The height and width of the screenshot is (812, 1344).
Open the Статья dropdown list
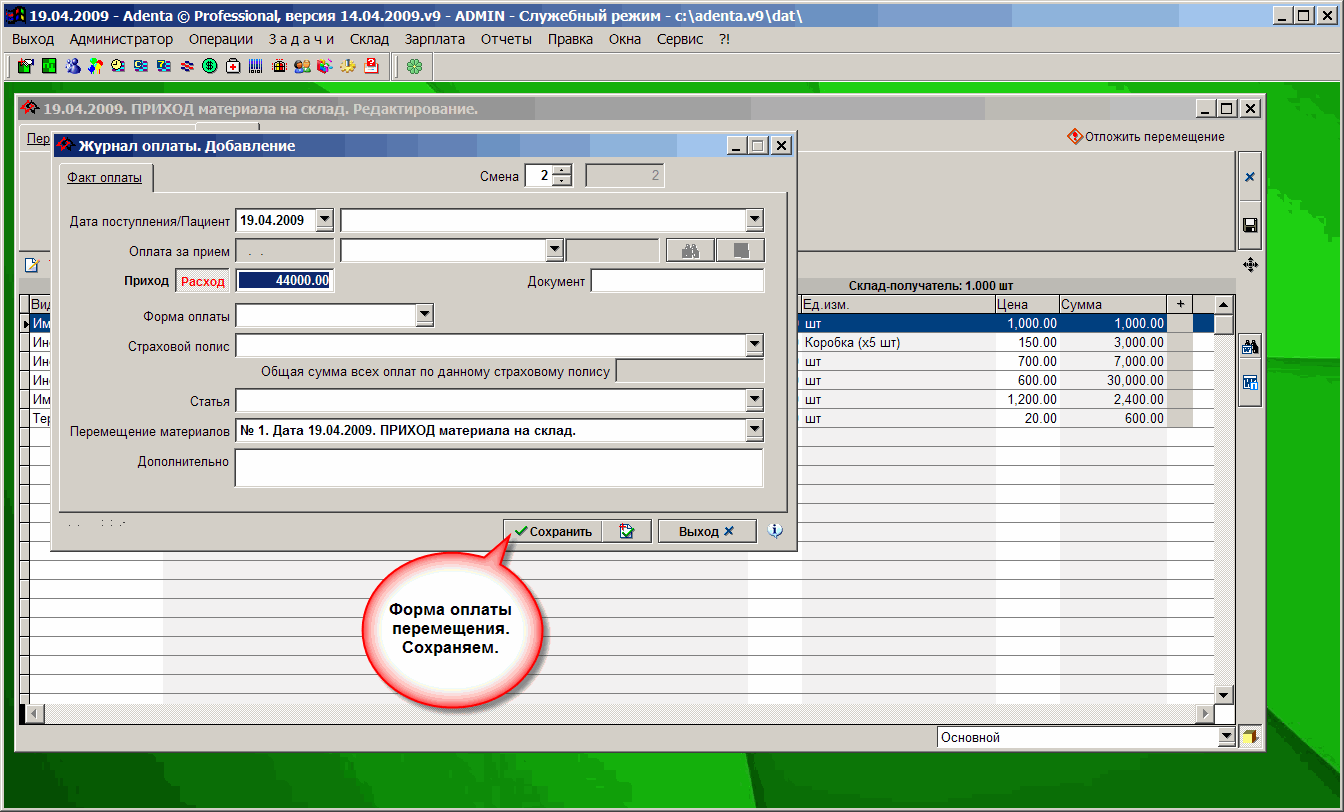pos(755,400)
